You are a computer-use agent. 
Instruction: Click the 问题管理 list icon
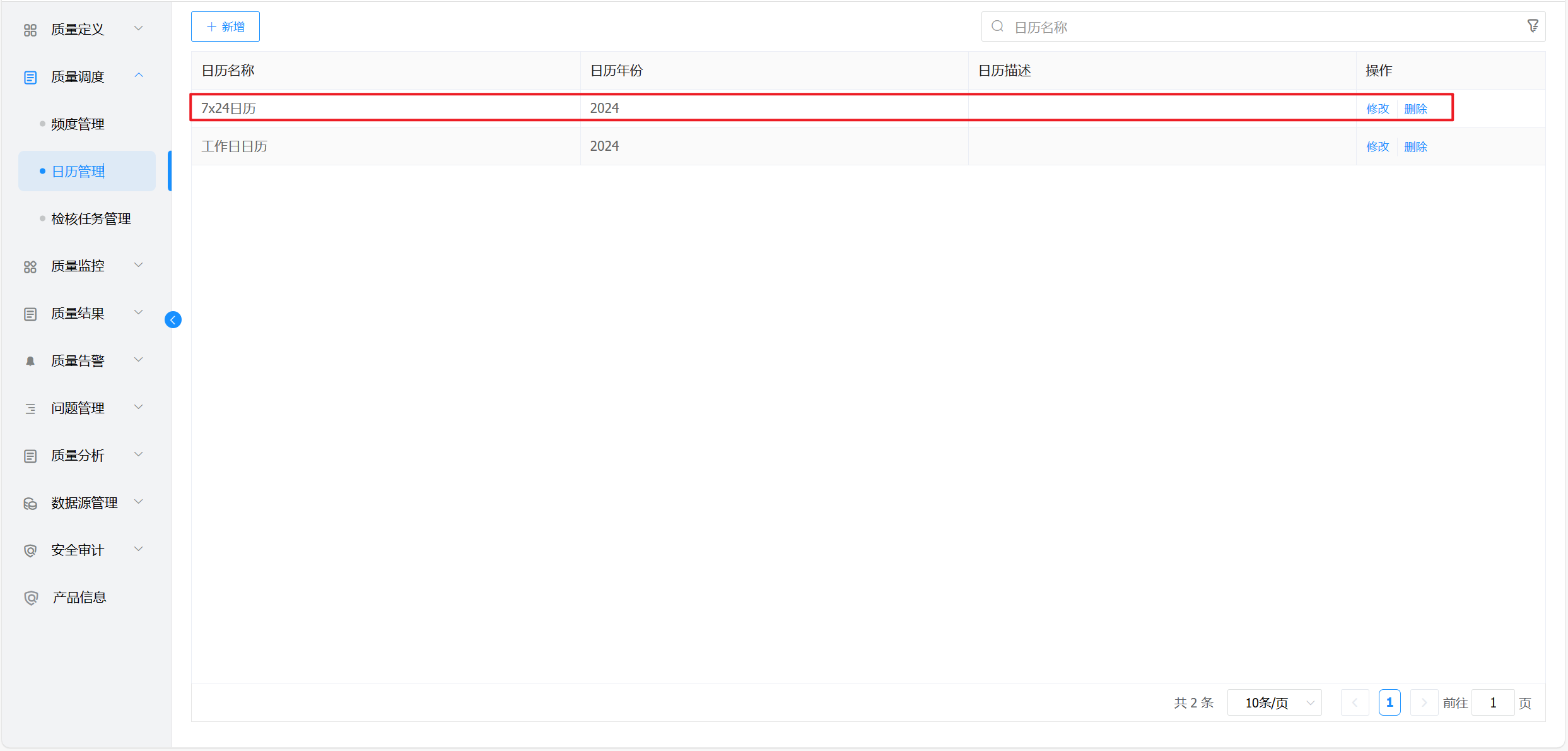30,408
